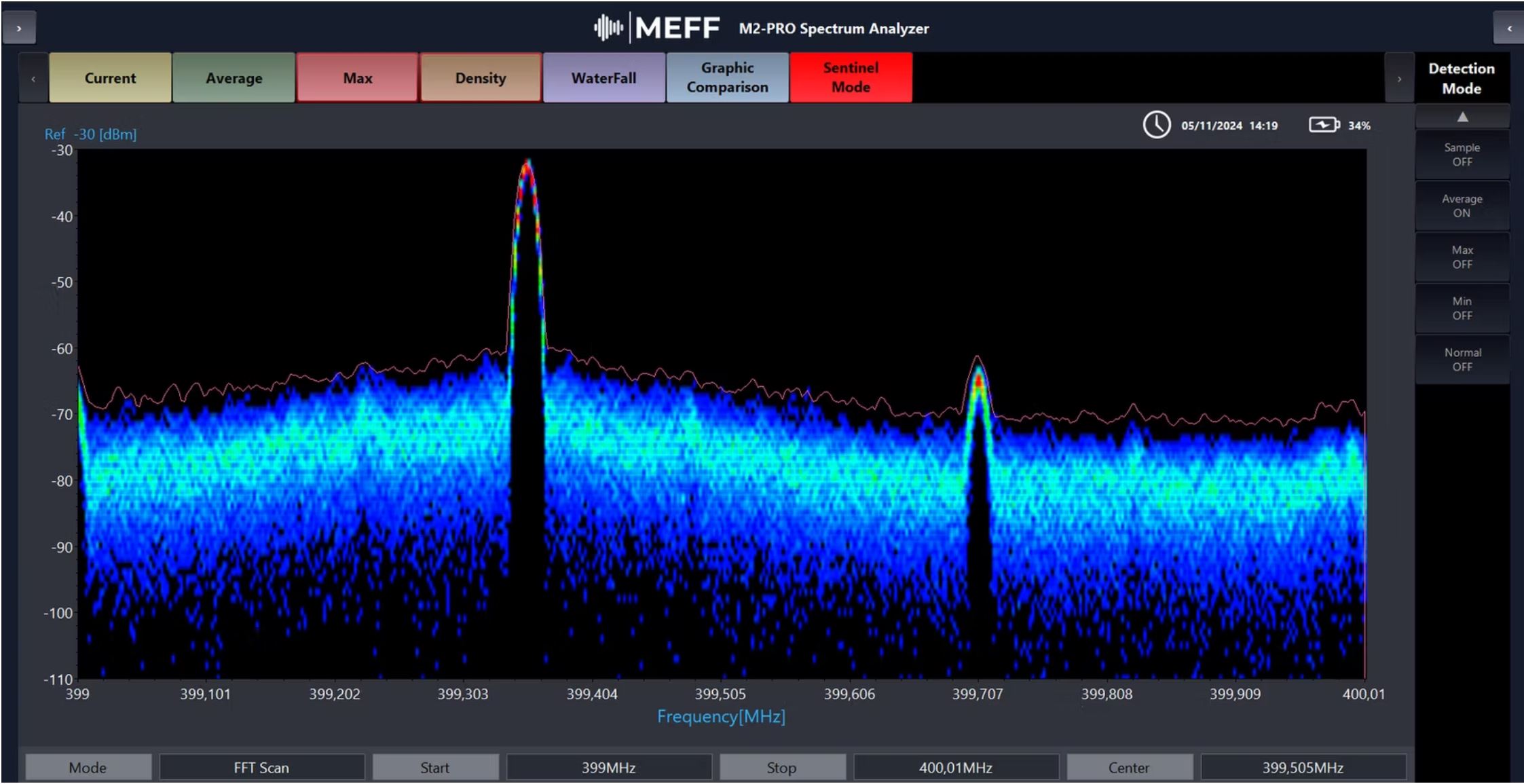Click the clock icon beside the date

[x=1156, y=125]
